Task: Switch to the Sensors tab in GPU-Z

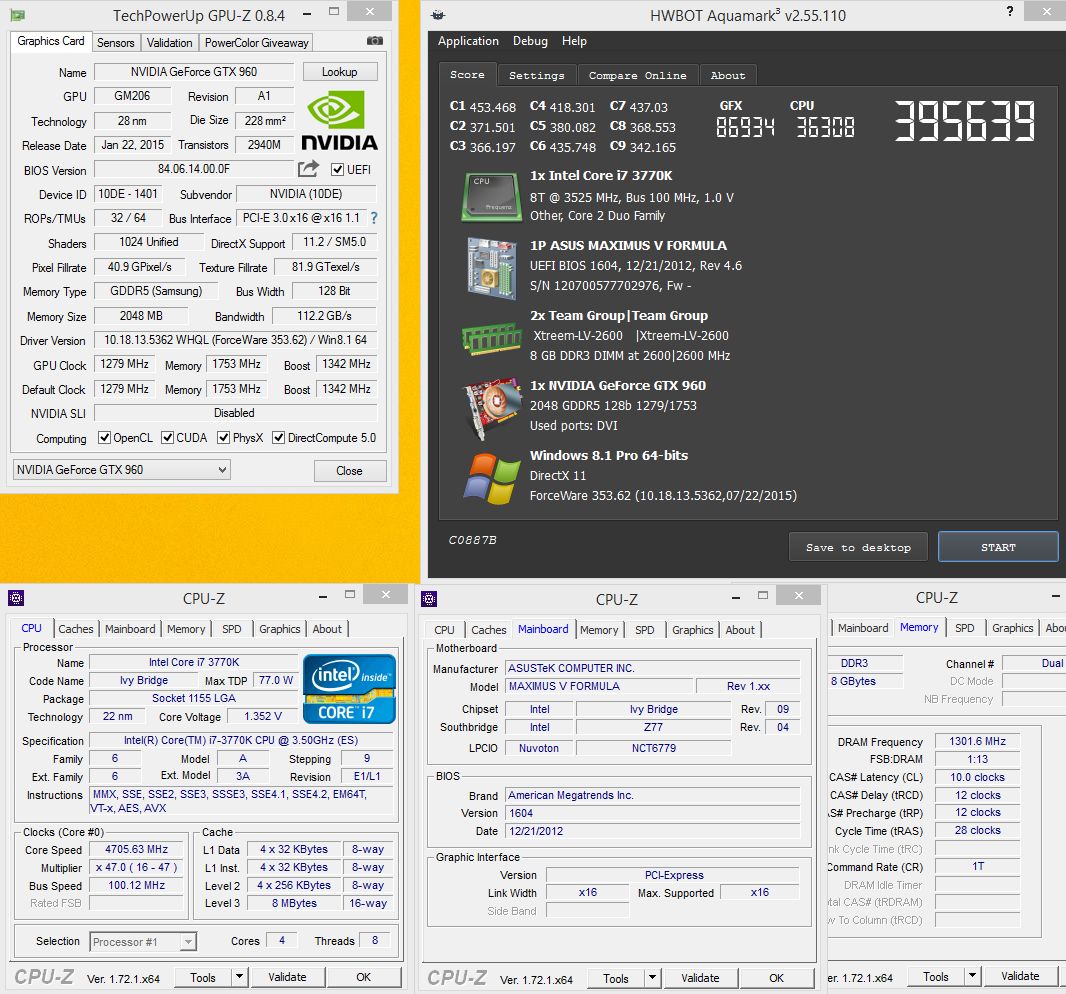Action: (116, 43)
